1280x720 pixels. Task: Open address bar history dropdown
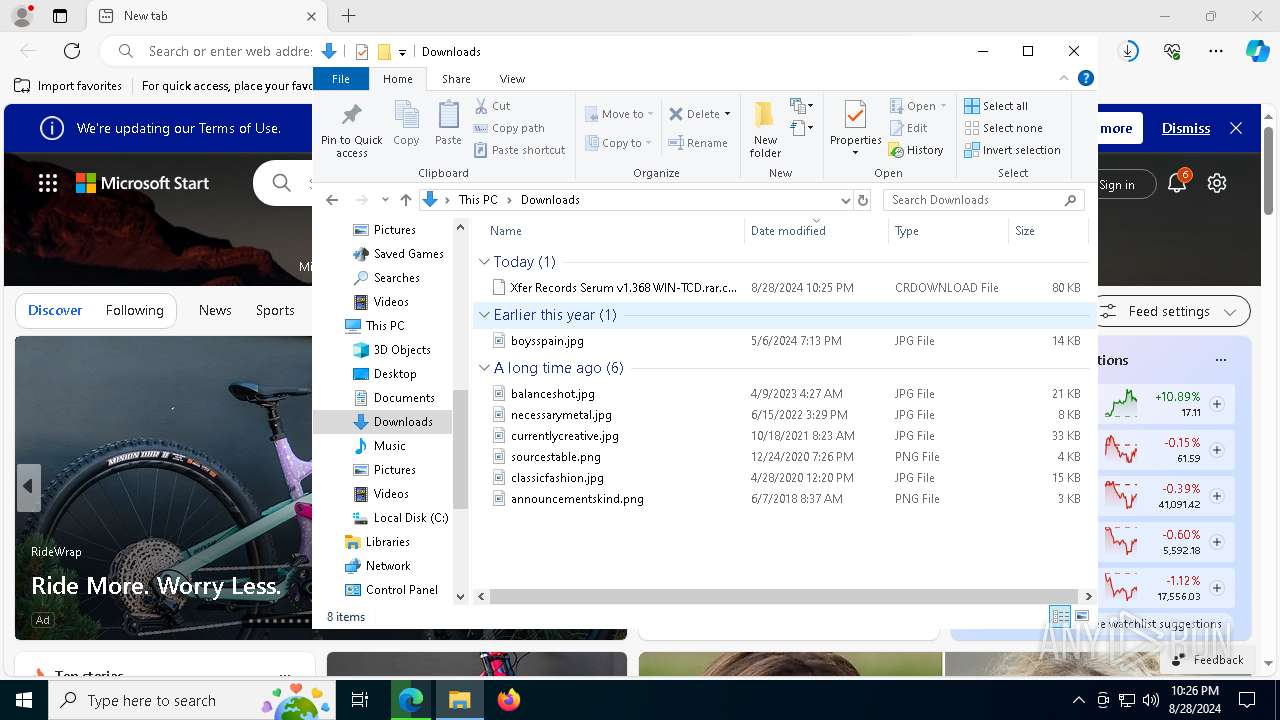[846, 200]
